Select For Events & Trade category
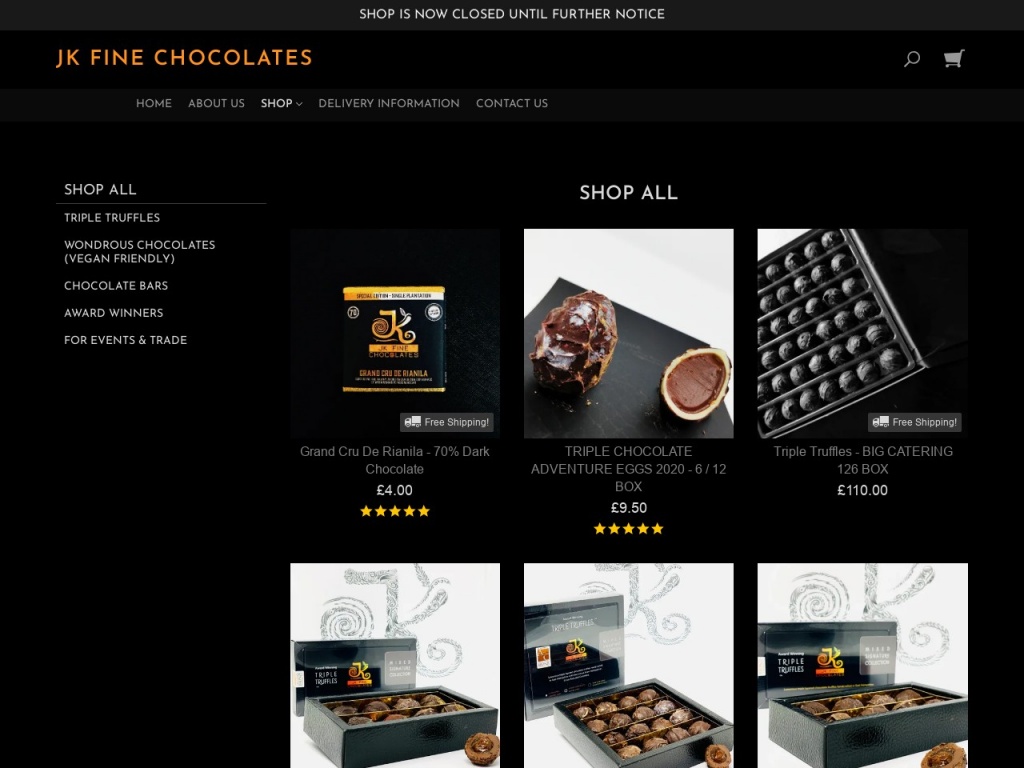This screenshot has height=768, width=1024. [x=125, y=340]
